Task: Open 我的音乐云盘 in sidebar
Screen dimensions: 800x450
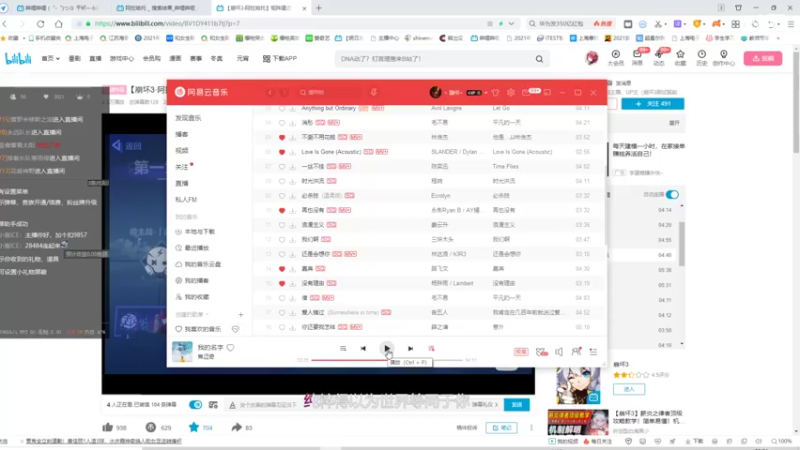Action: tap(198, 264)
